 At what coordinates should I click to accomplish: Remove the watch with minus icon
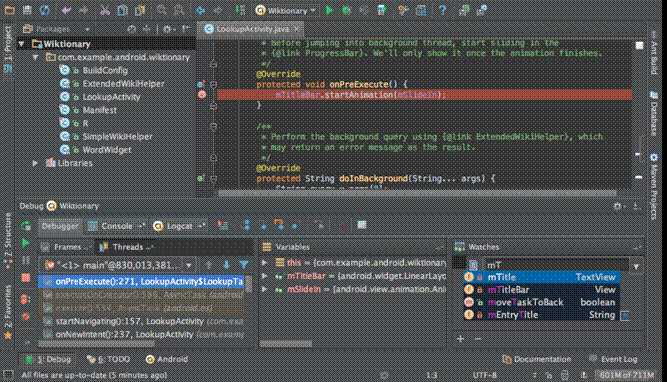click(x=478, y=339)
